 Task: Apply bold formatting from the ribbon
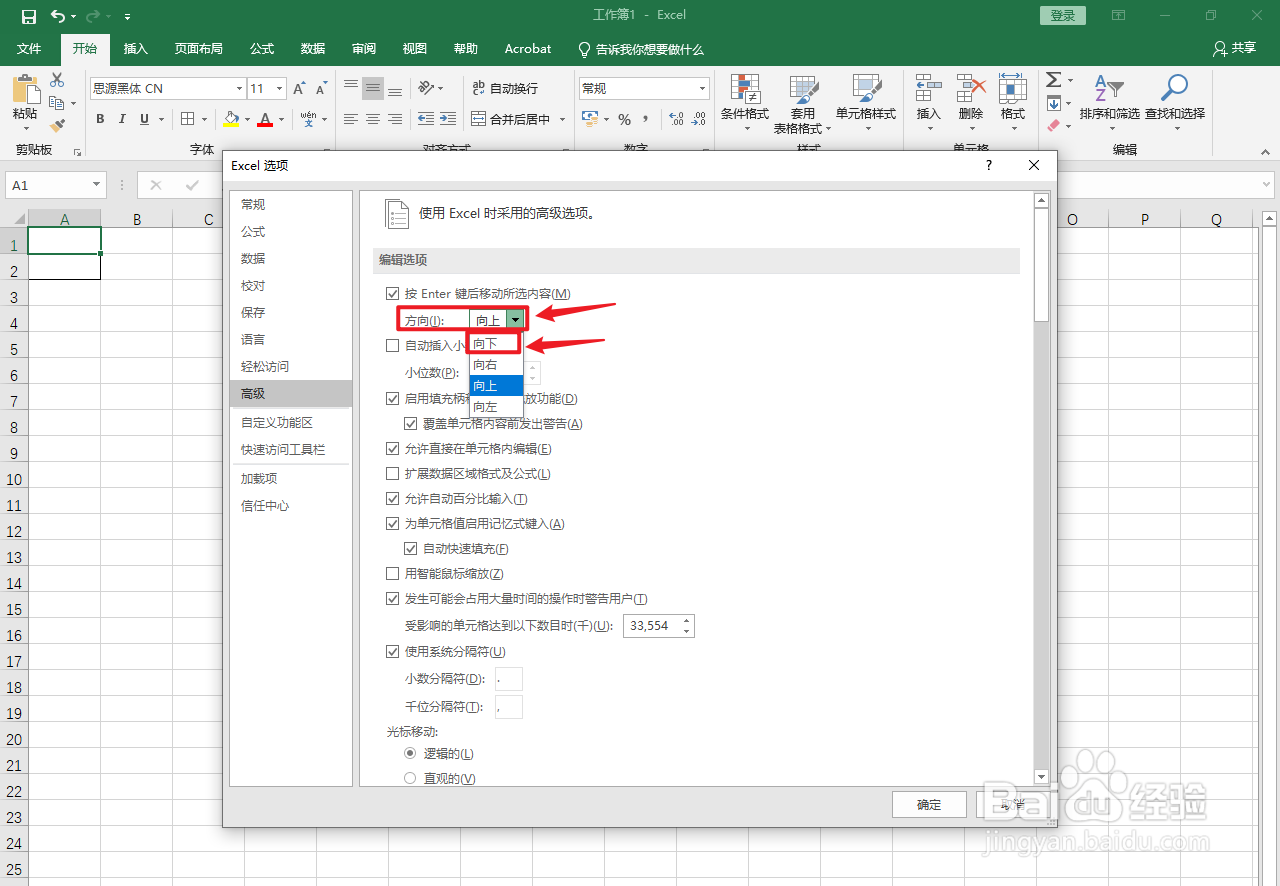point(99,118)
